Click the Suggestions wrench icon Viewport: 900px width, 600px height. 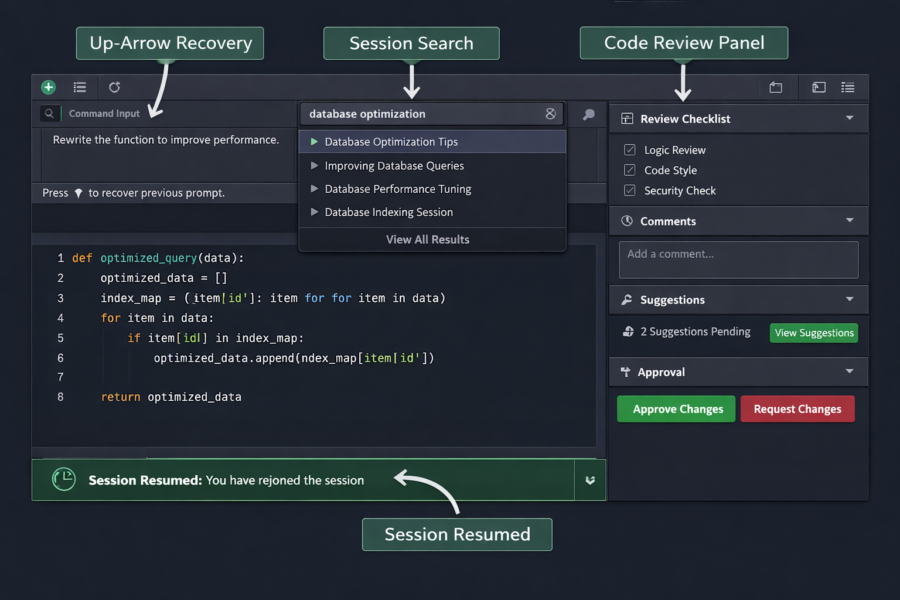(627, 300)
